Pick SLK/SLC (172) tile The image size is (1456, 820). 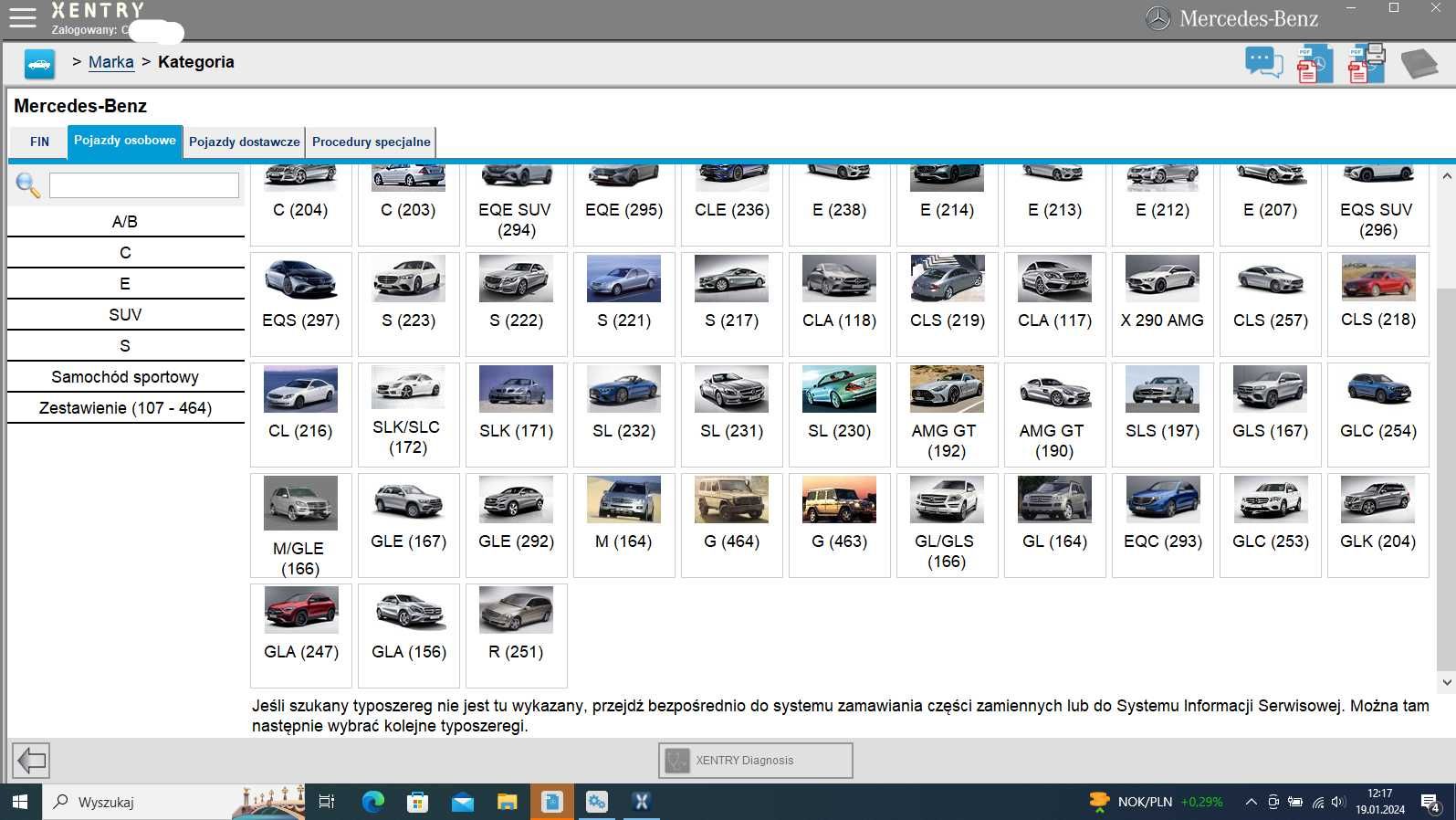(409, 415)
